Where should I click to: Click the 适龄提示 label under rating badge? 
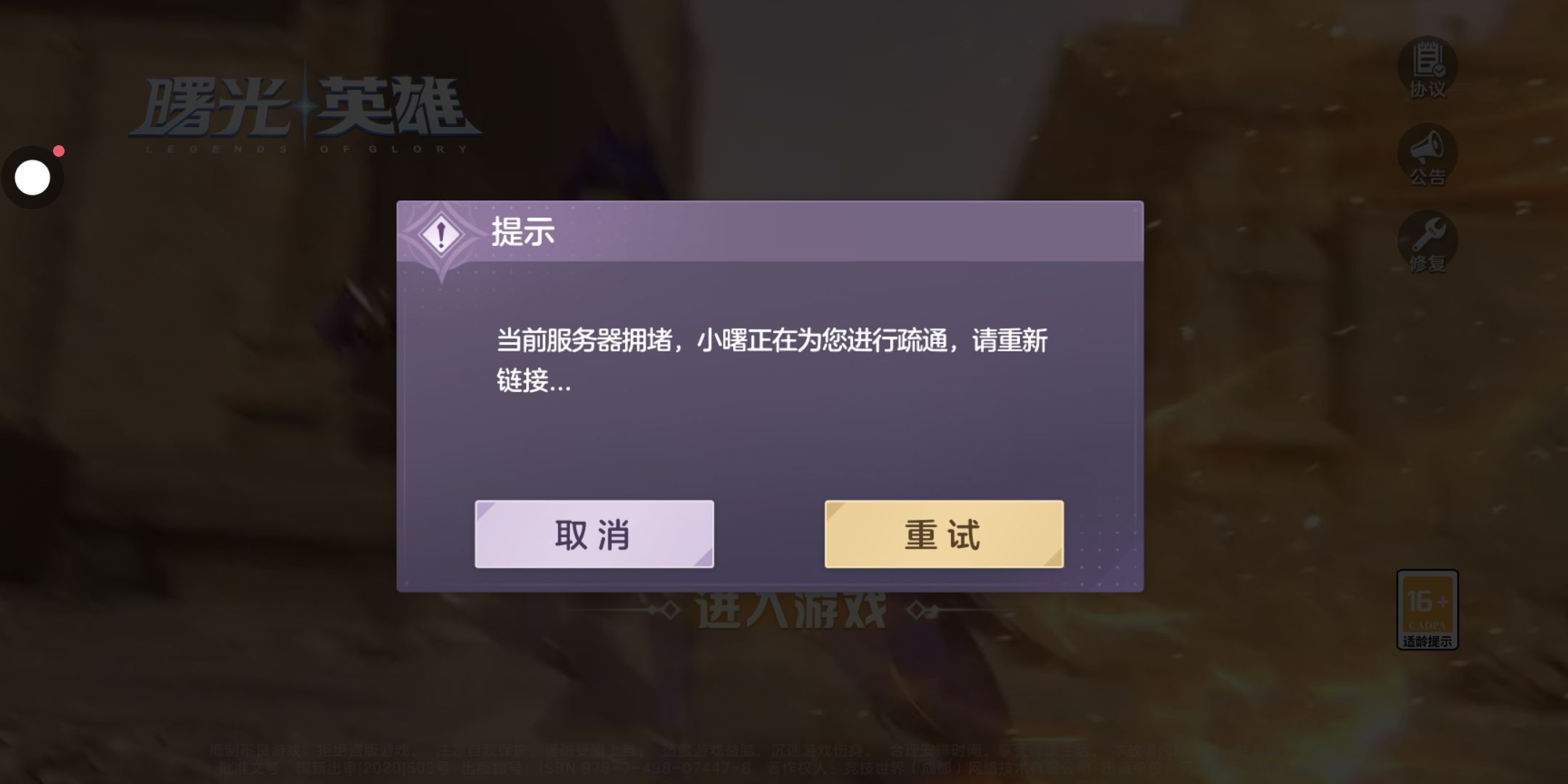click(1427, 642)
